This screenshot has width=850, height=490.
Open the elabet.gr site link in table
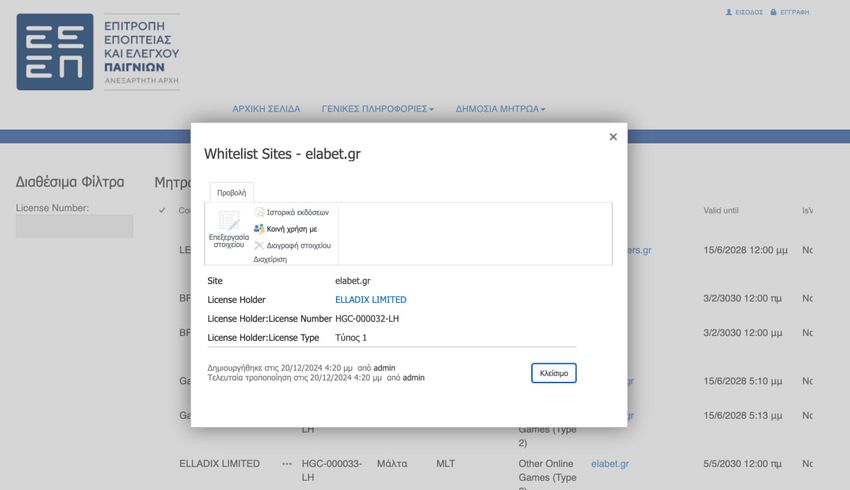[610, 463]
